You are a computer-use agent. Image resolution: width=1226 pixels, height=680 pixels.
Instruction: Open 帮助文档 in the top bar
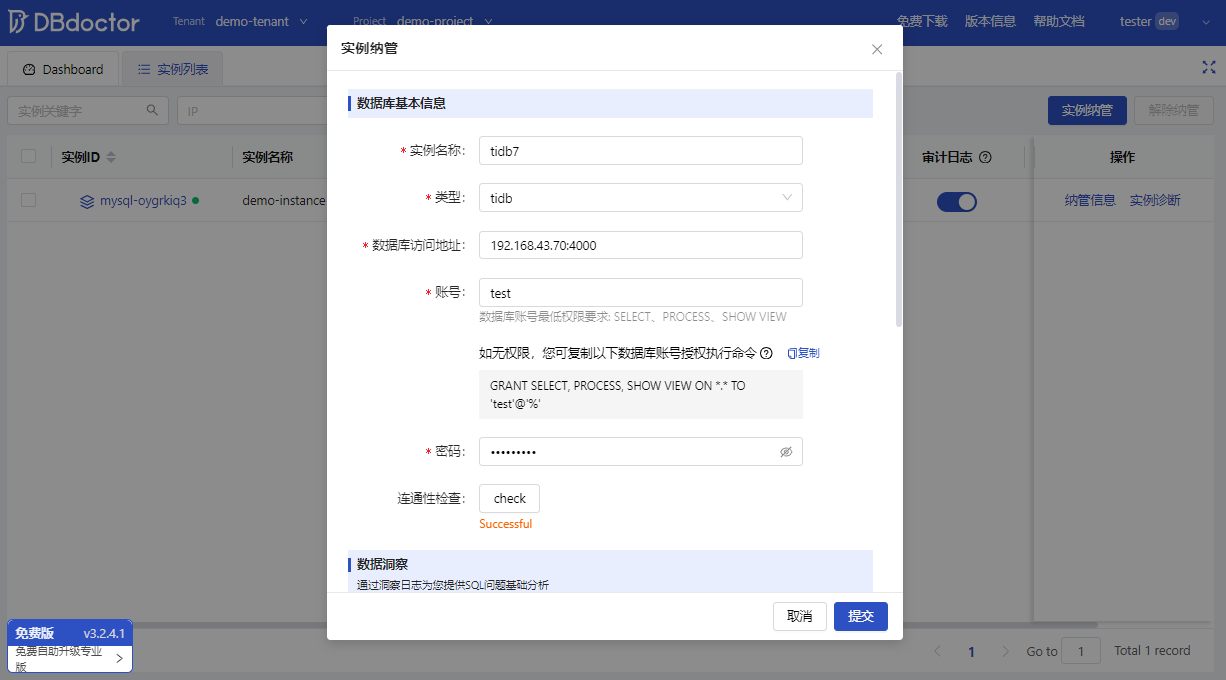[x=1059, y=21]
